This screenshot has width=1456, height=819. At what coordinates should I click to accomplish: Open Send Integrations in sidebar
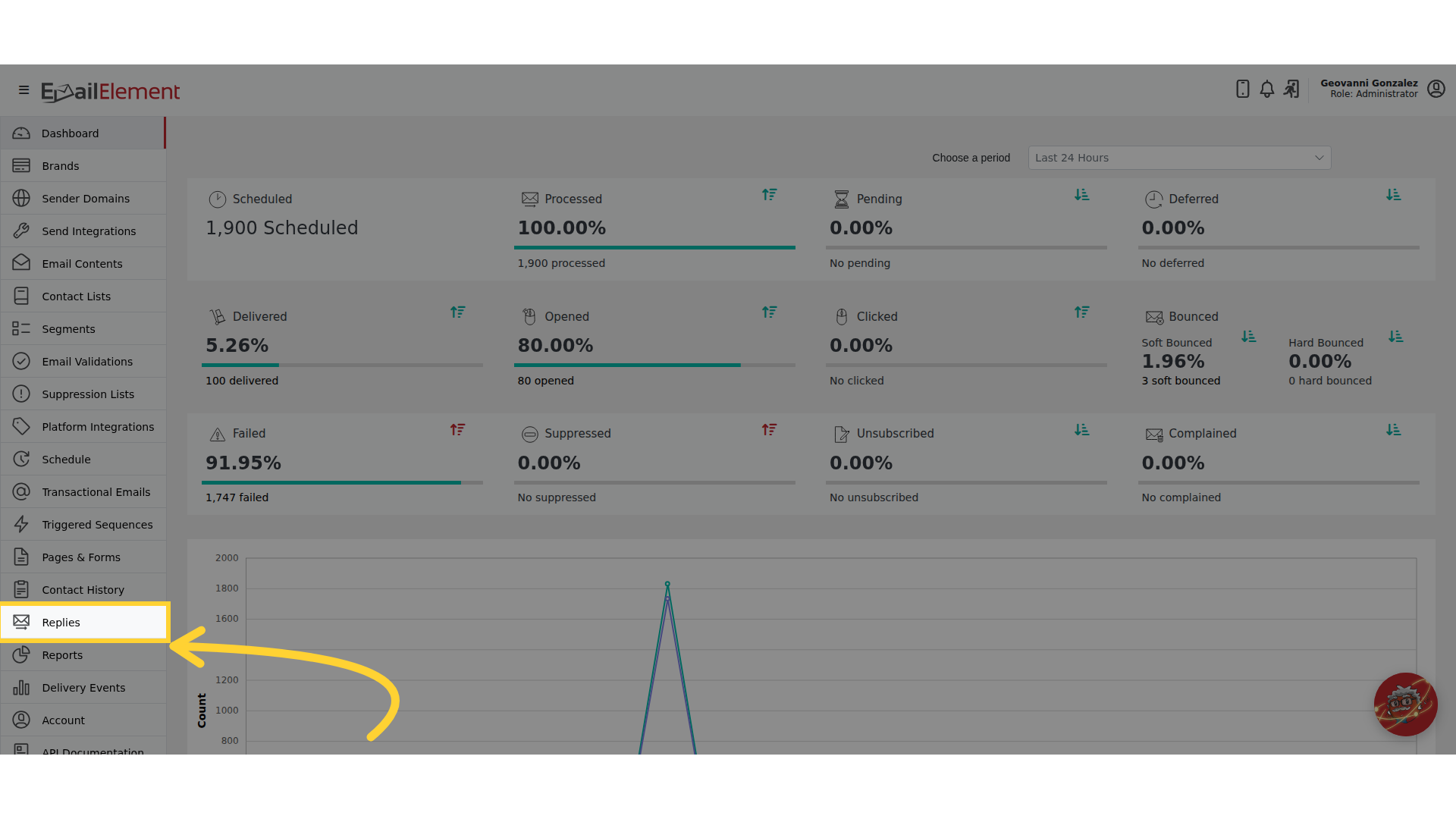(x=83, y=231)
